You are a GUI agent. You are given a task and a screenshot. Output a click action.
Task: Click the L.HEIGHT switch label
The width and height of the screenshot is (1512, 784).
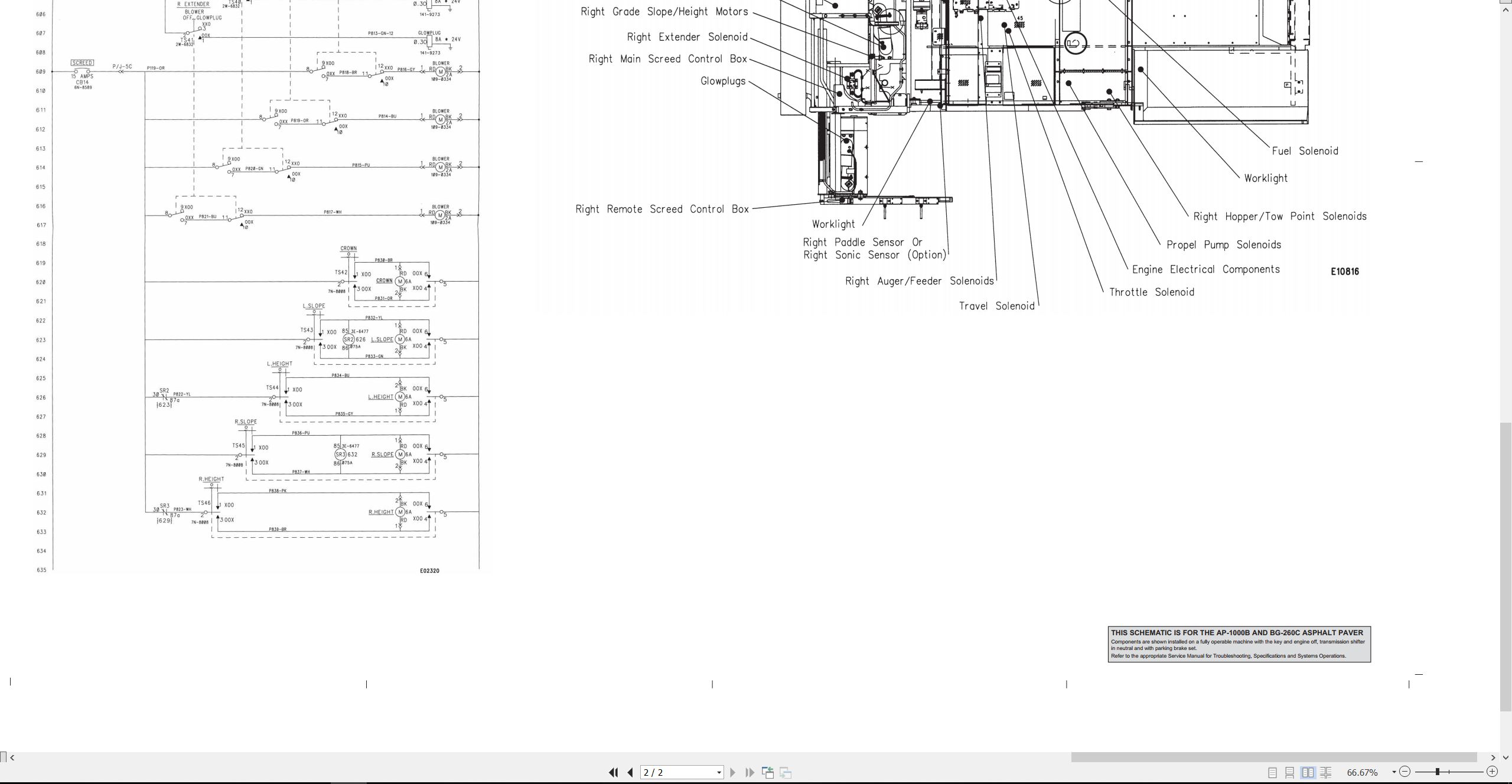pos(279,364)
